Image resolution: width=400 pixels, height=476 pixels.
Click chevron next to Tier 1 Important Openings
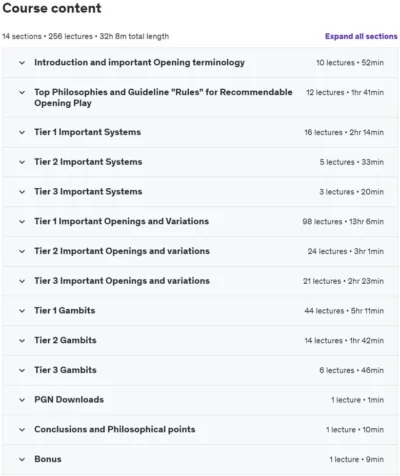[22, 221]
